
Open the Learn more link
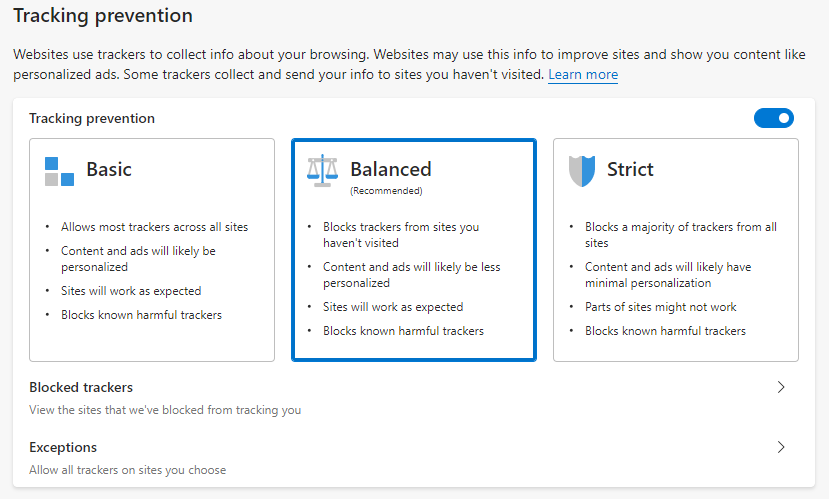583,75
